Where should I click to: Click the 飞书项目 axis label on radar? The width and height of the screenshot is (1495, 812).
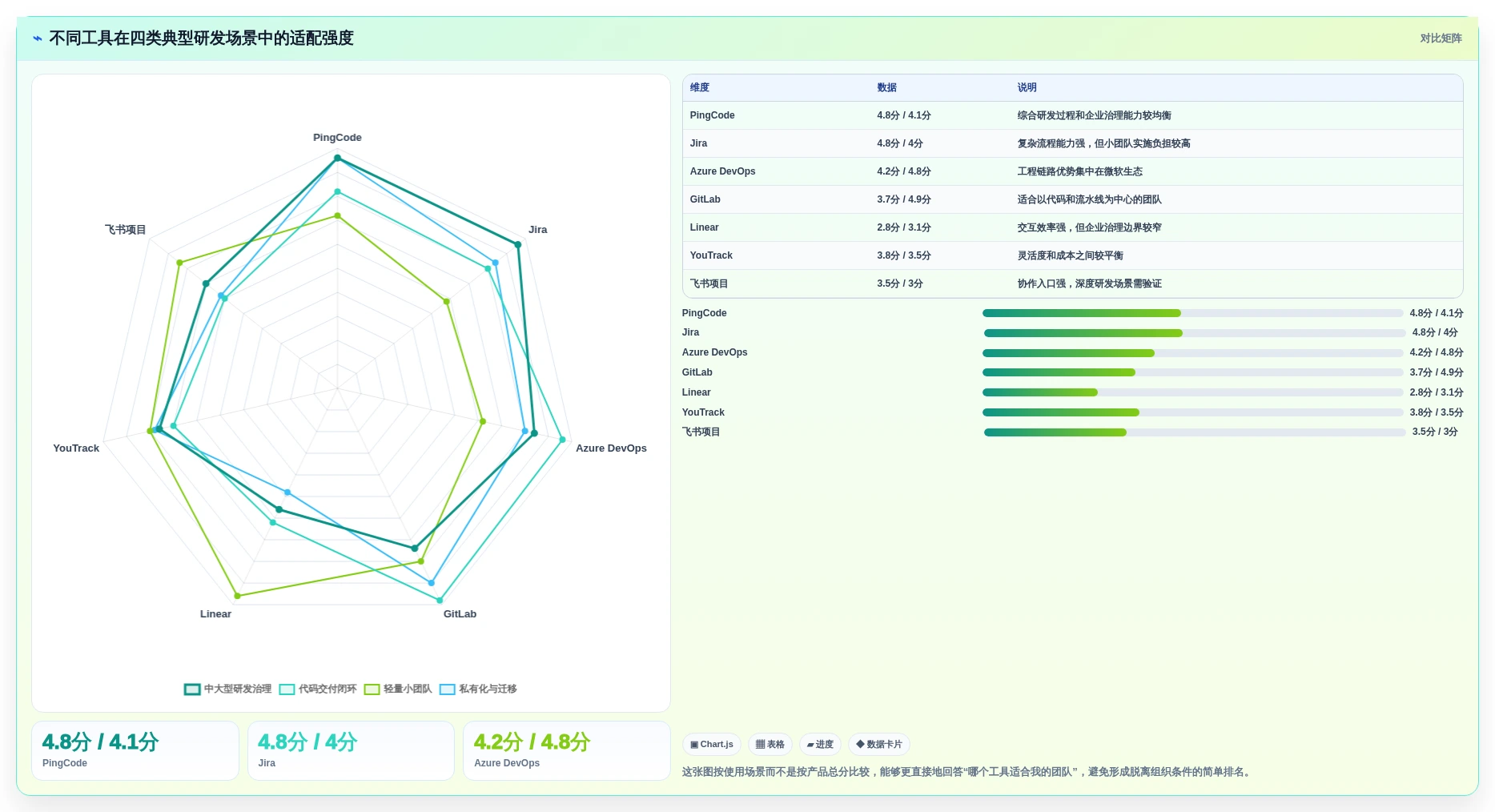pyautogui.click(x=125, y=230)
